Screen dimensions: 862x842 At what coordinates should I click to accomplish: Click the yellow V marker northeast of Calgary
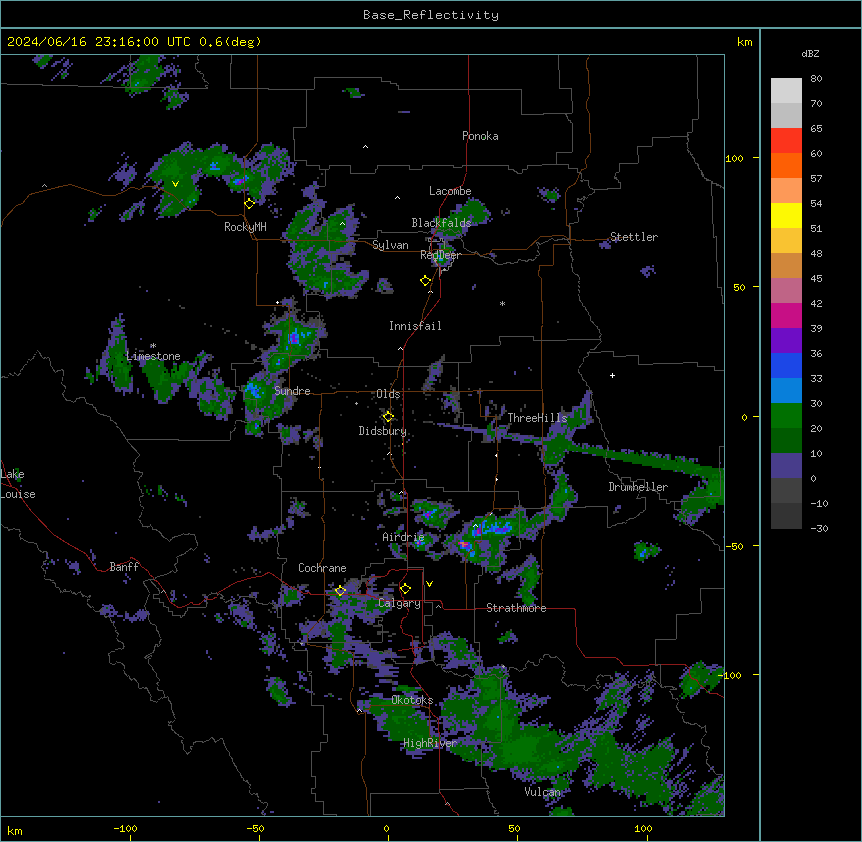tap(429, 584)
